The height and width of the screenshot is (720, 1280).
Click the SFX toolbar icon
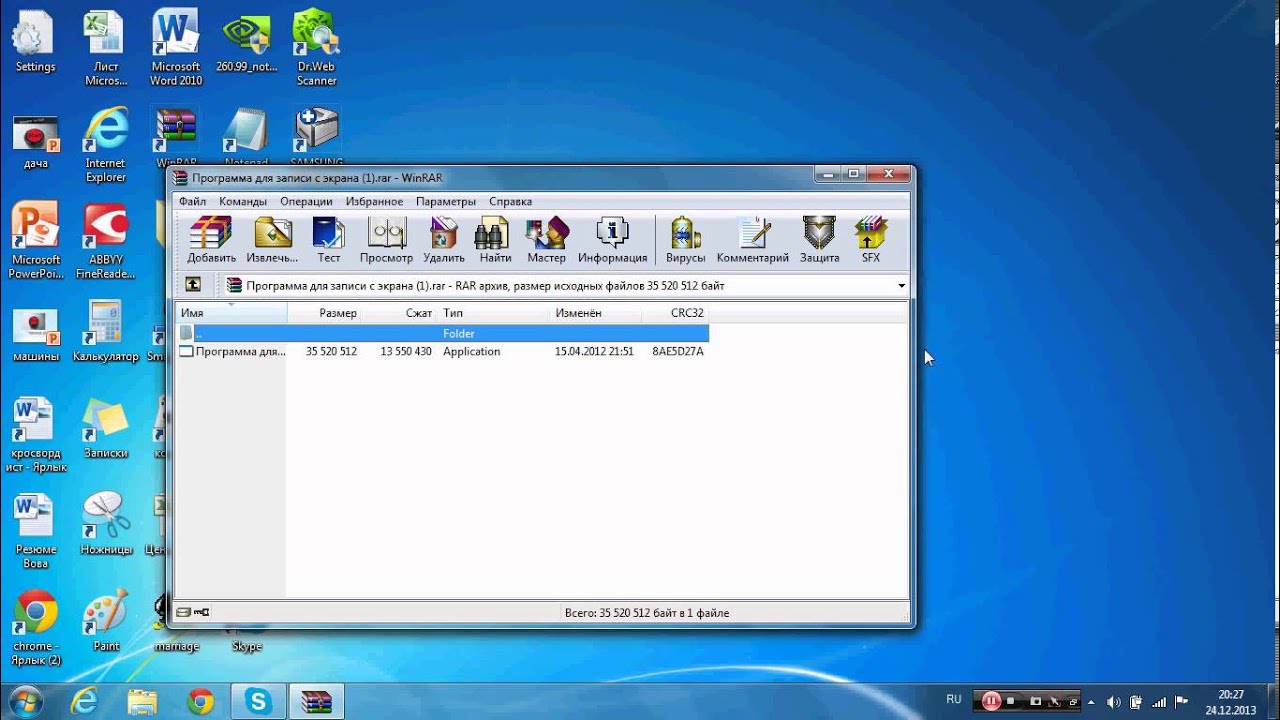[871, 240]
